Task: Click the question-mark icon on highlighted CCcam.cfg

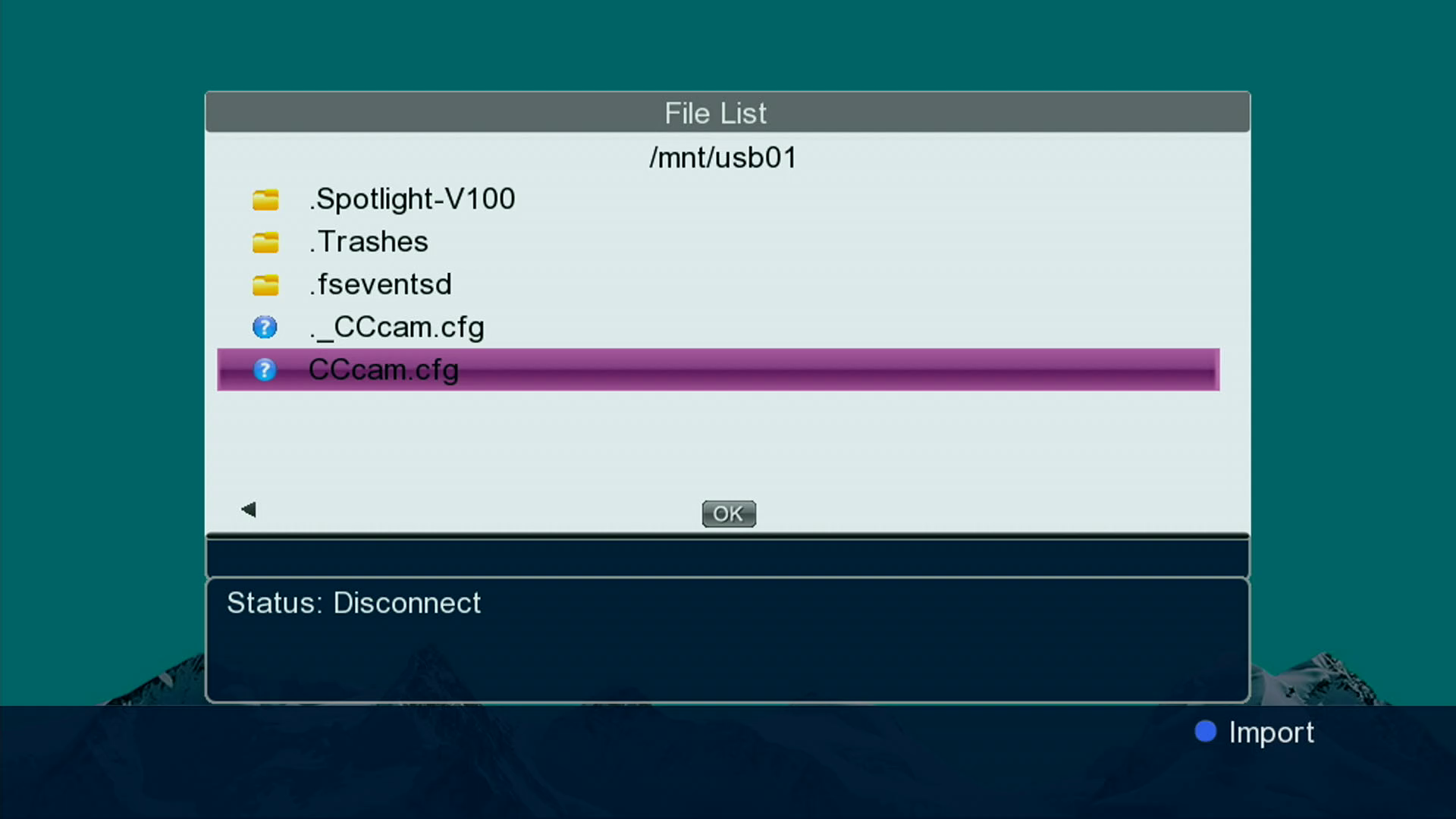Action: 265,370
